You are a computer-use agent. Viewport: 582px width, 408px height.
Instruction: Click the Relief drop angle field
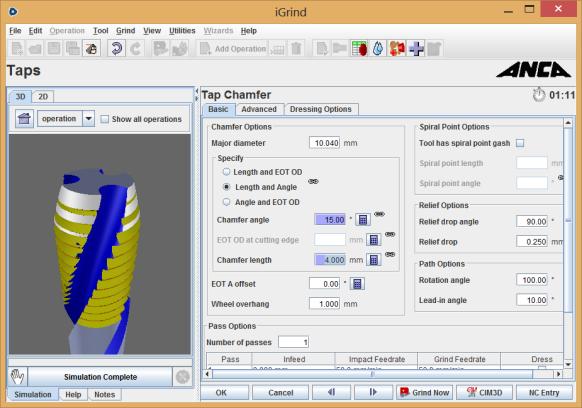coord(532,222)
